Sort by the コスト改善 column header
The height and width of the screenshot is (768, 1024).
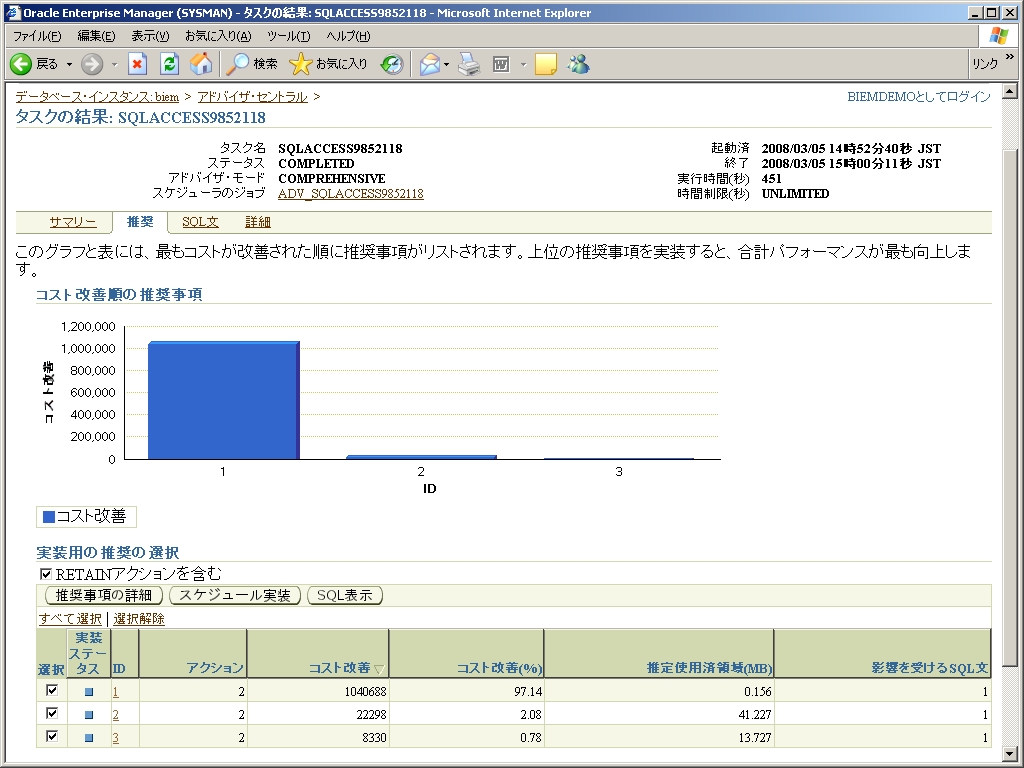340,667
